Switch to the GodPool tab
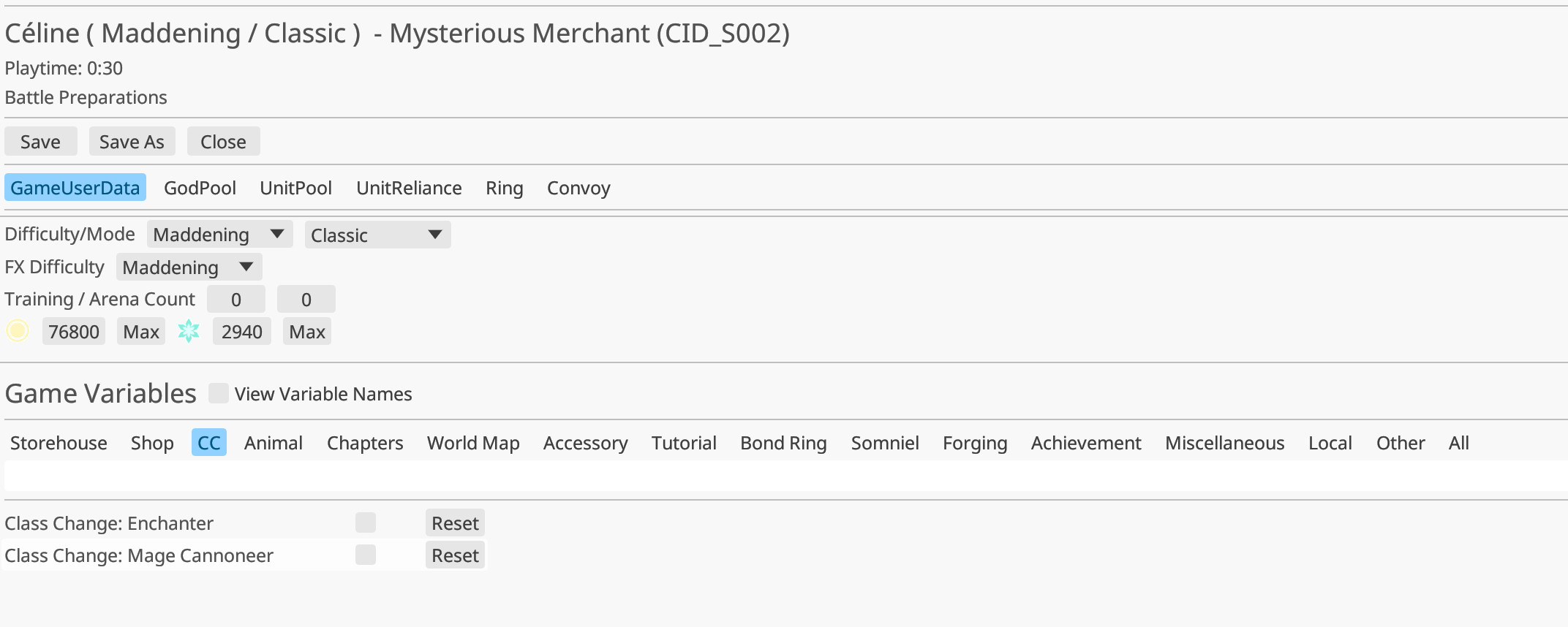Viewport: 1568px width, 627px height. pos(200,188)
